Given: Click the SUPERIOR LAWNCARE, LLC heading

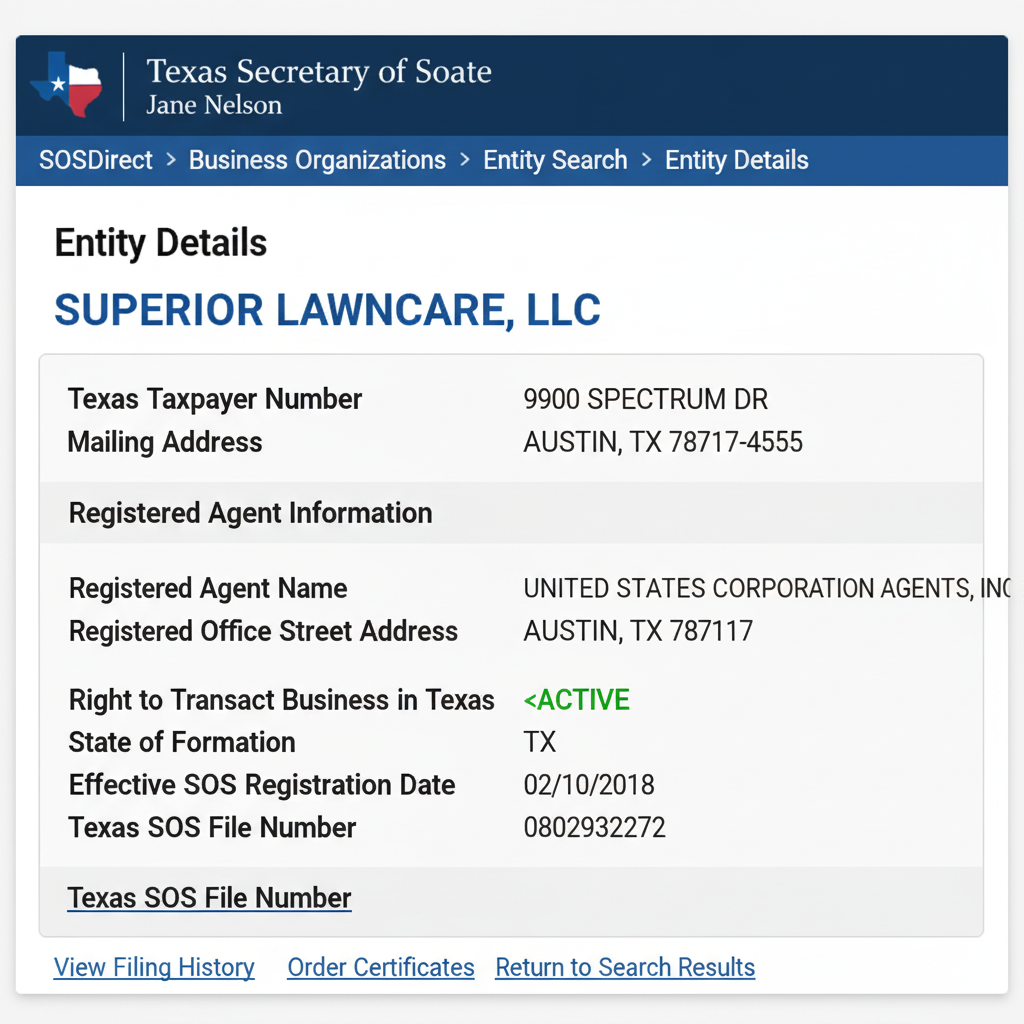Looking at the screenshot, I should 327,310.
